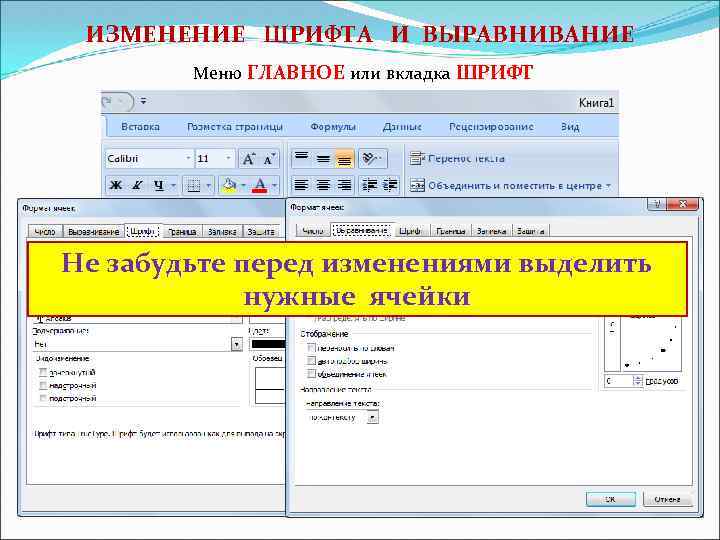Open the Calibri font name dropdown
The image size is (720, 540).
tap(188, 159)
